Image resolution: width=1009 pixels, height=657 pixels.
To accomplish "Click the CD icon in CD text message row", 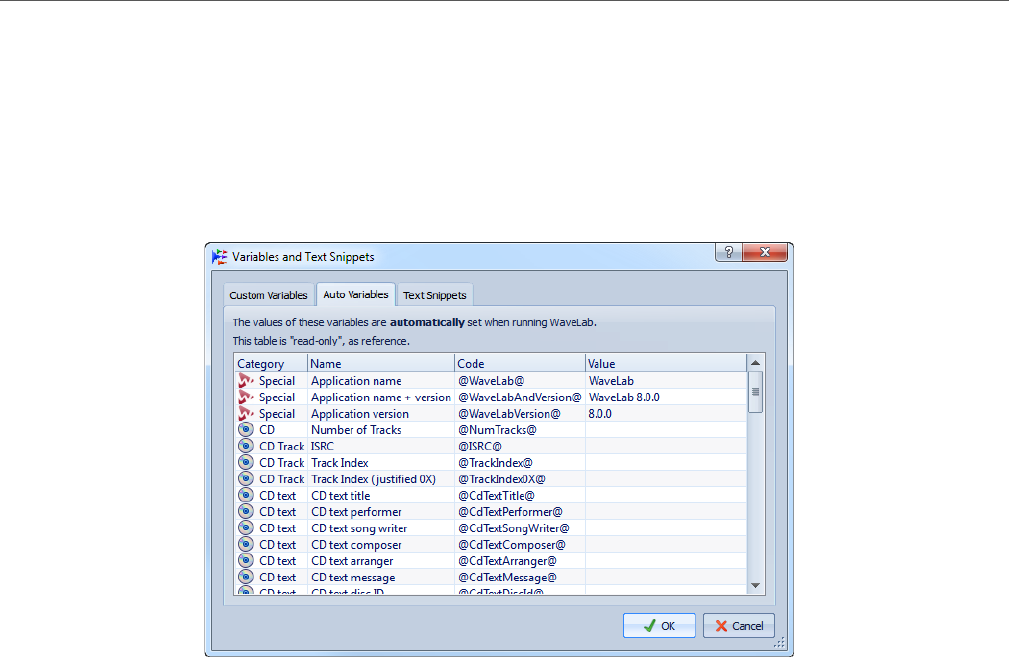I will pos(246,577).
